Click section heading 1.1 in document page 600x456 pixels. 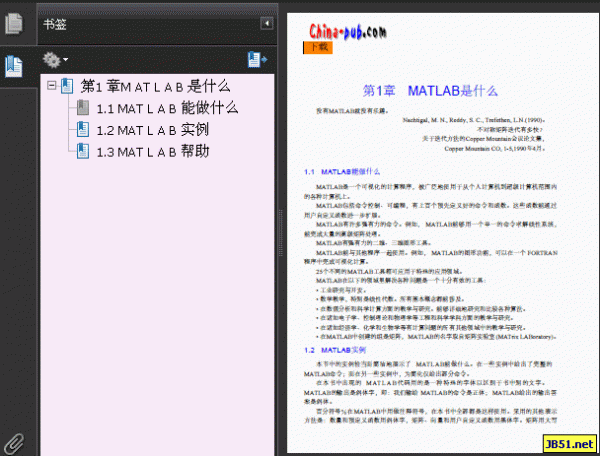pyautogui.click(x=342, y=172)
